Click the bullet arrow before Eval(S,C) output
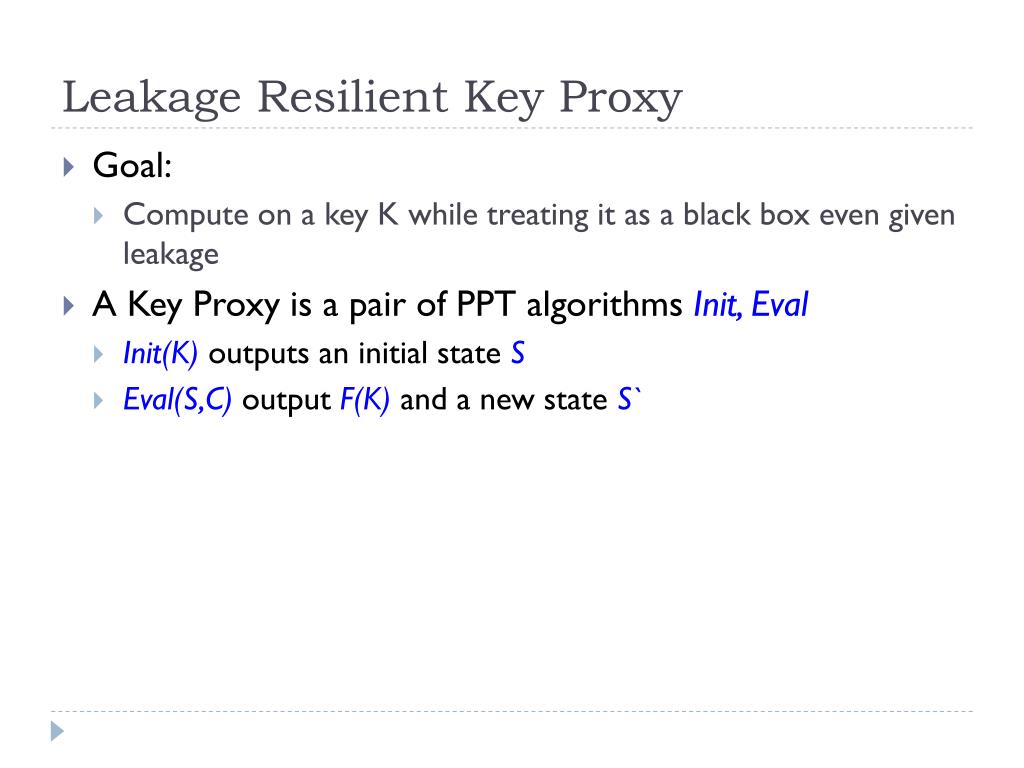This screenshot has width=1024, height=768. point(99,400)
